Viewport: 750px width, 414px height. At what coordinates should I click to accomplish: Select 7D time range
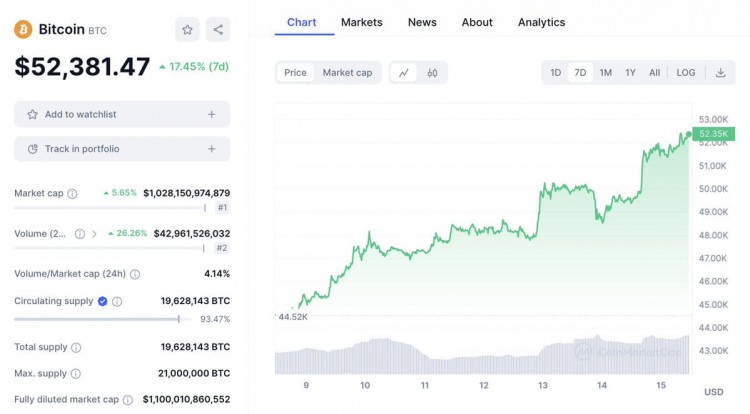tap(580, 73)
